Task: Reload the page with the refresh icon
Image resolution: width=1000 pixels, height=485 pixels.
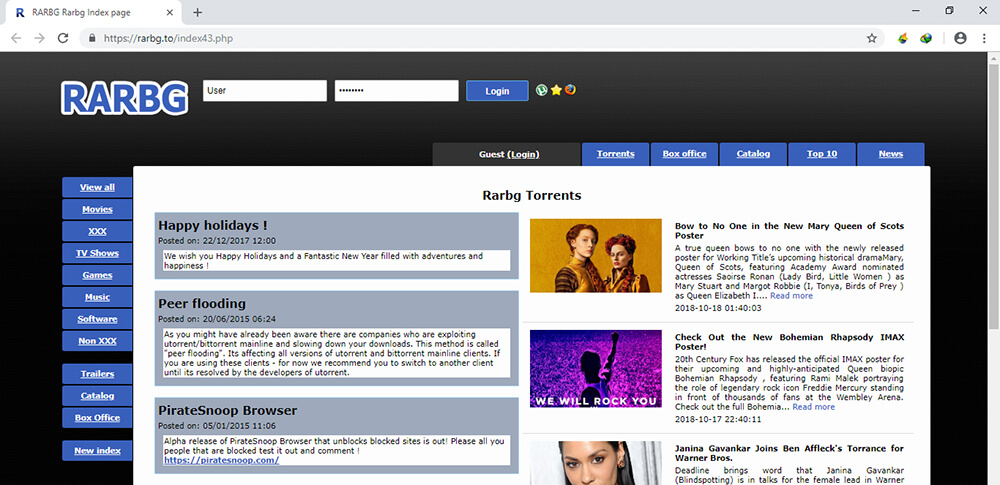Action: click(62, 38)
